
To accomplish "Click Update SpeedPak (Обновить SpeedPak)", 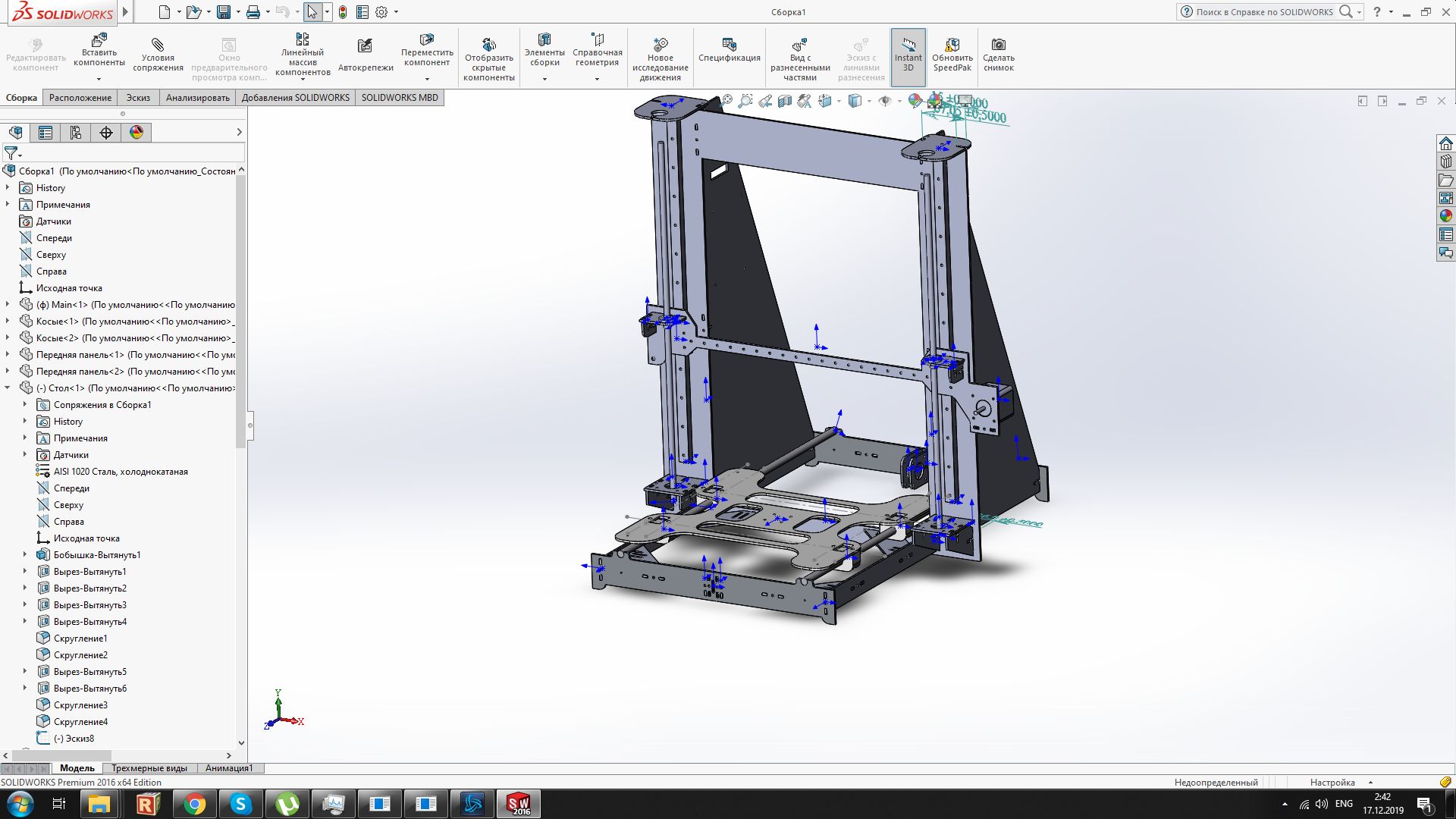I will tap(952, 55).
